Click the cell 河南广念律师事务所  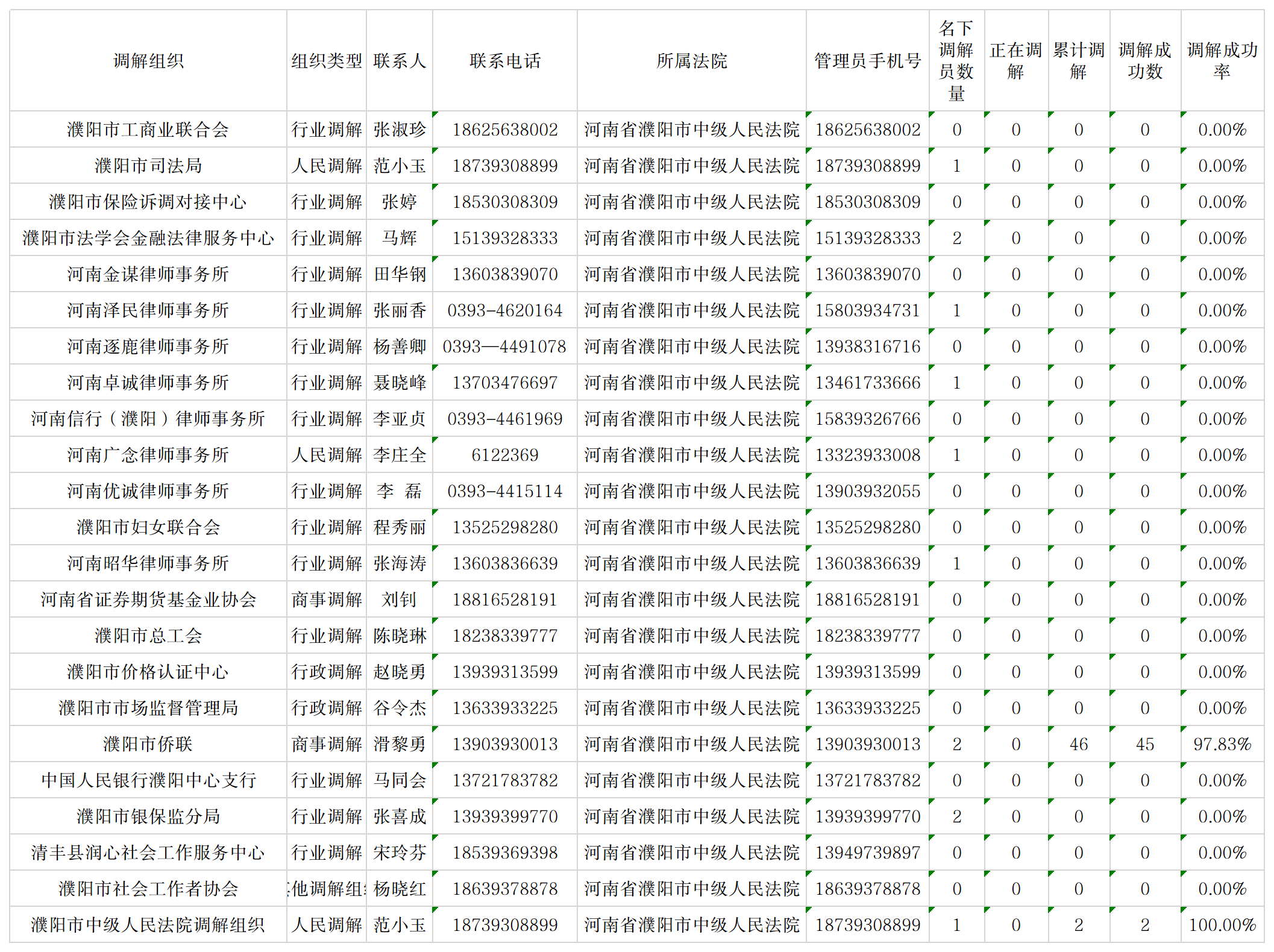tap(148, 455)
